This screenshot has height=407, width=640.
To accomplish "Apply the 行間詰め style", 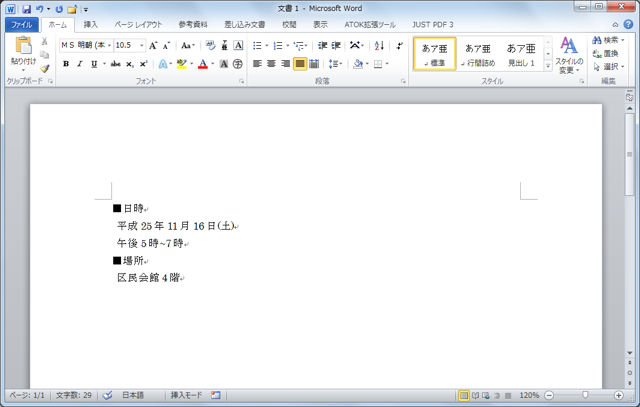I will point(478,54).
